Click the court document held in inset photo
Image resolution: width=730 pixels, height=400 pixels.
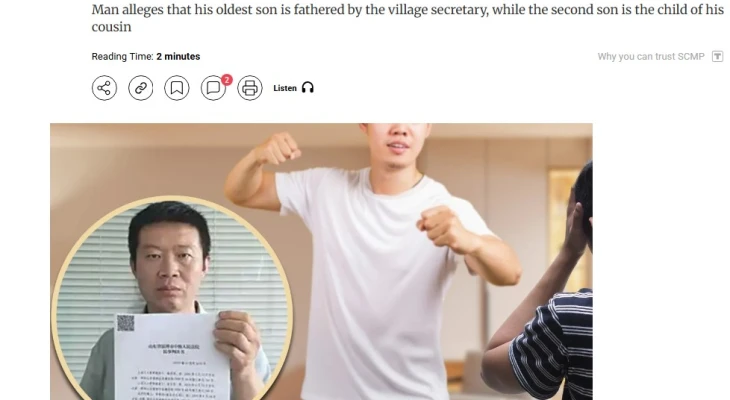[171, 356]
